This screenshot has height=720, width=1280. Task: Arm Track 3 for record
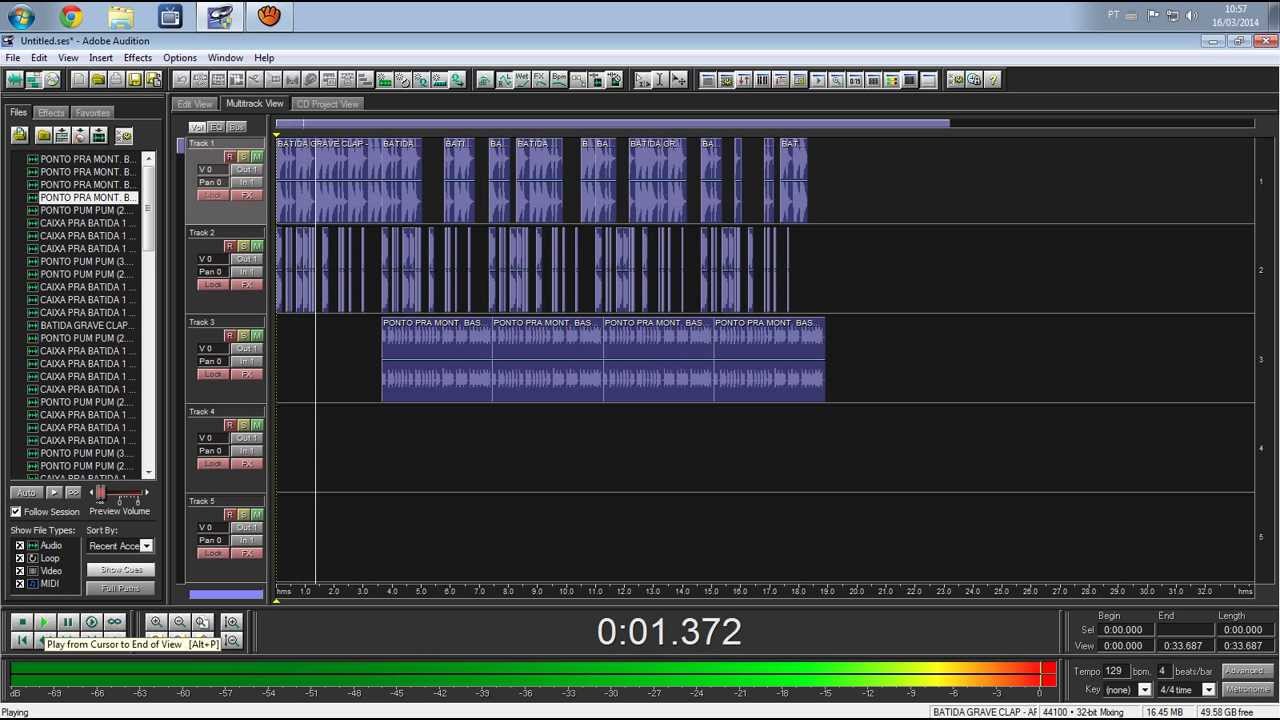[229, 336]
